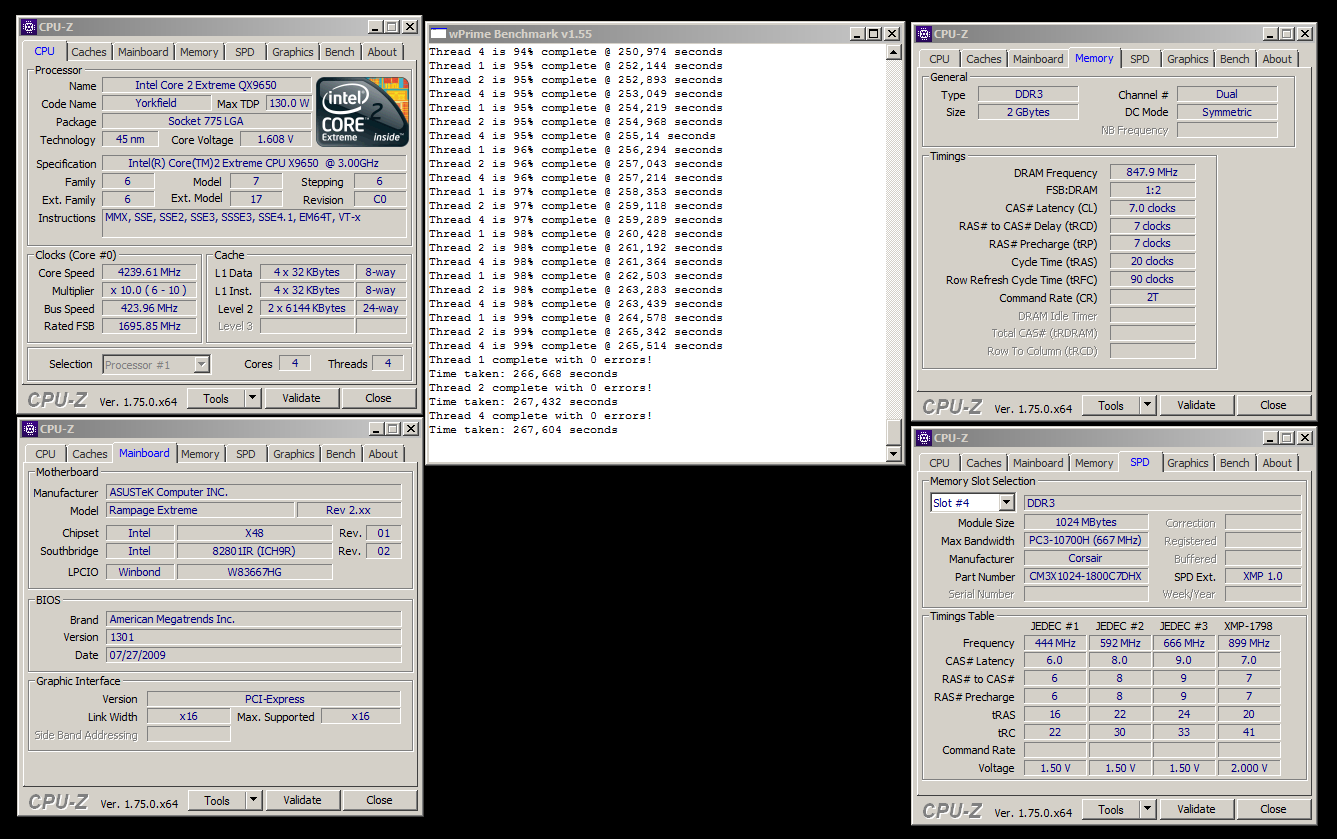Viewport: 1337px width, 839px height.
Task: Switch to Mainboard tab in CPU window
Action: coord(143,52)
